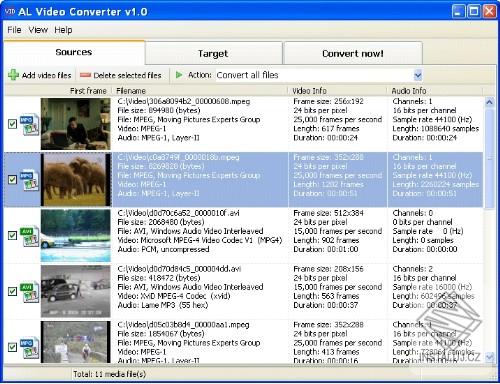Click 'Frame size: 512x384' text
This screenshot has width=500, height=384.
click(x=328, y=213)
